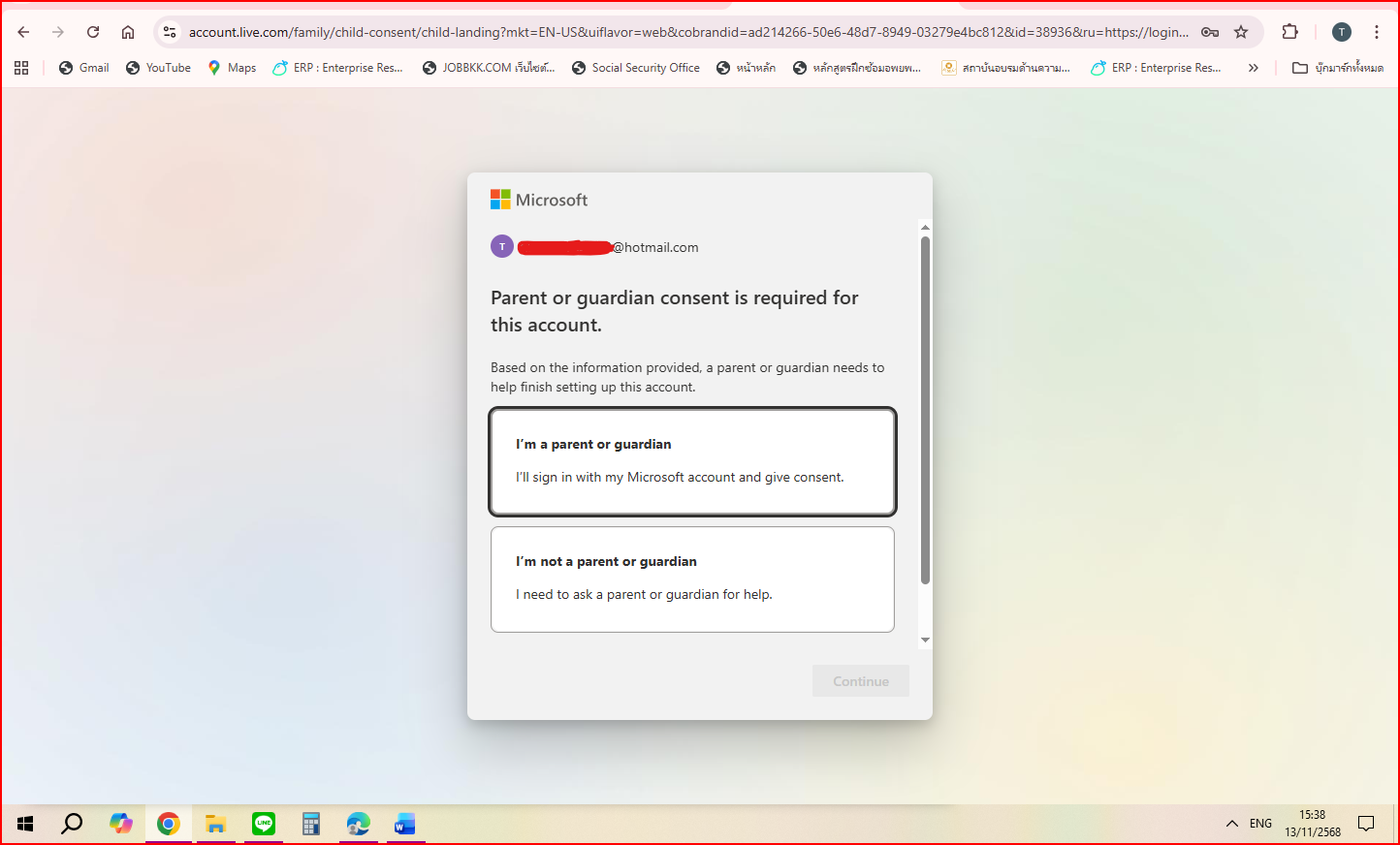Switch the ENG input language indicator
Screen dimensions: 1400x845
[x=1260, y=824]
